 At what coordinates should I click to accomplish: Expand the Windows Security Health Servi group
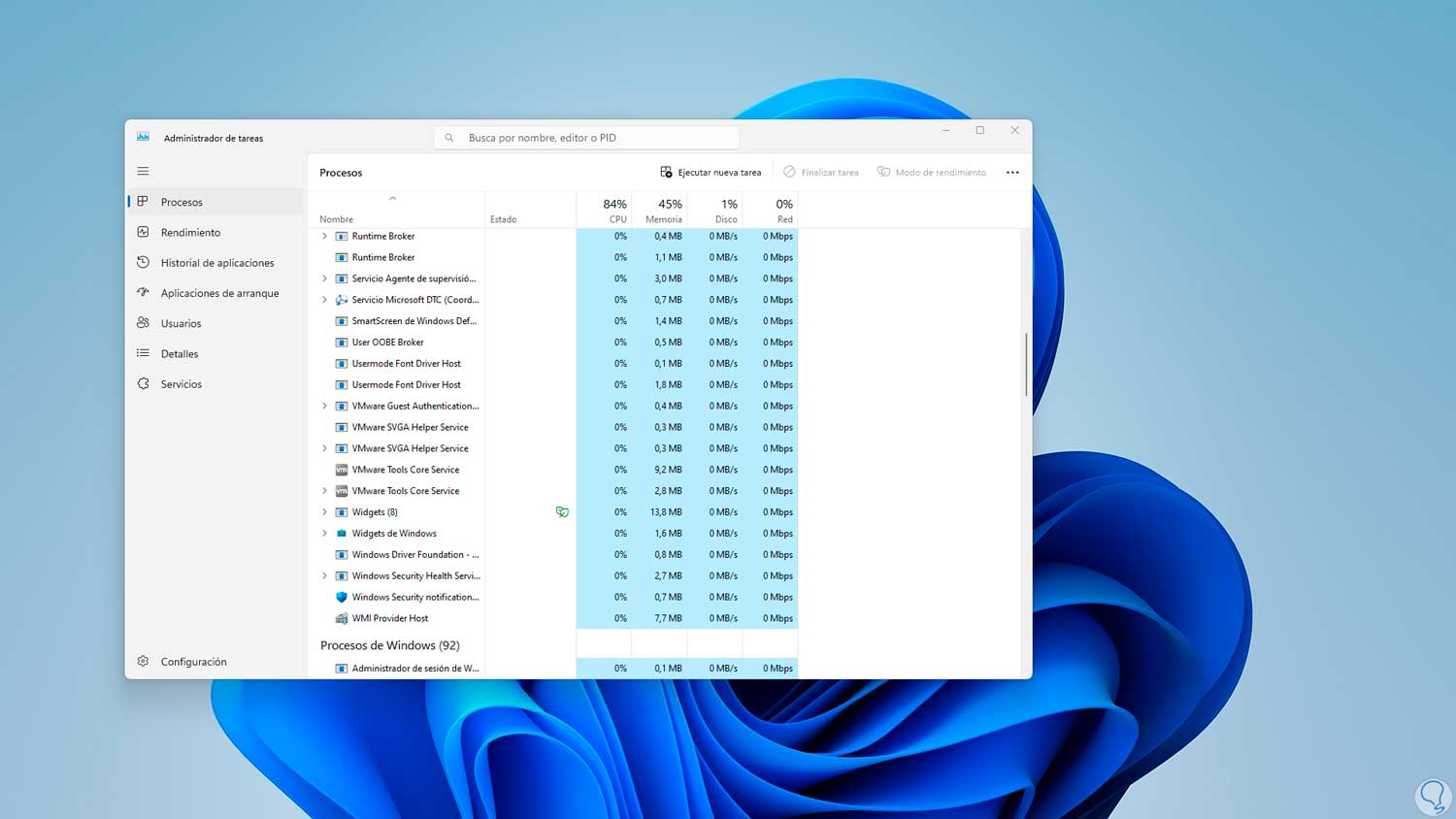[324, 576]
